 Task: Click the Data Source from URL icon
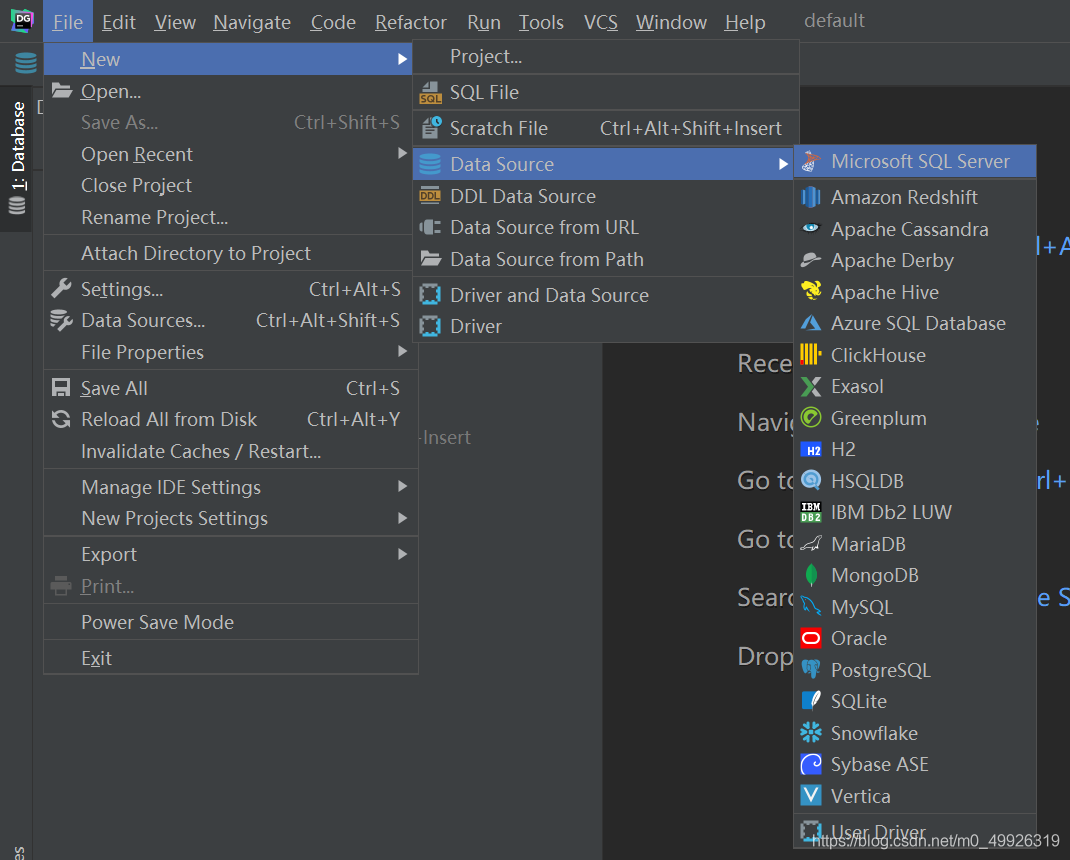pos(430,227)
